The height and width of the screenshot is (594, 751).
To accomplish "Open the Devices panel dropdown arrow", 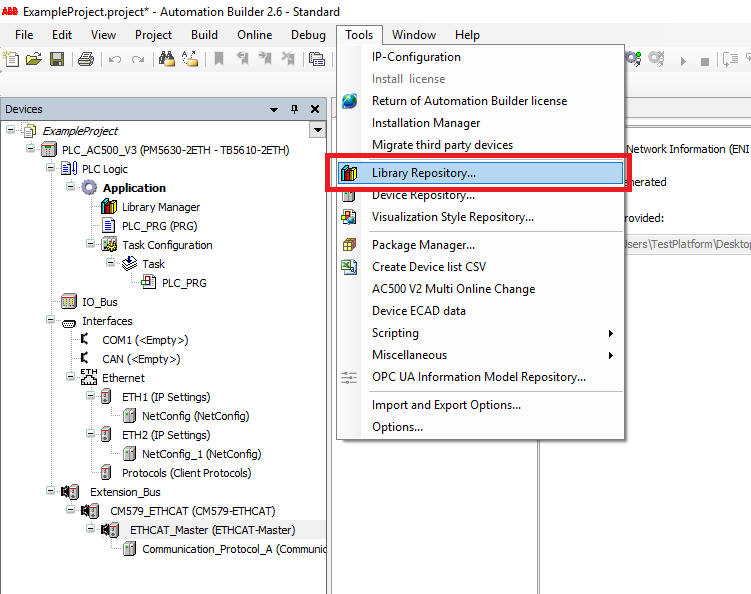I will 274,109.
